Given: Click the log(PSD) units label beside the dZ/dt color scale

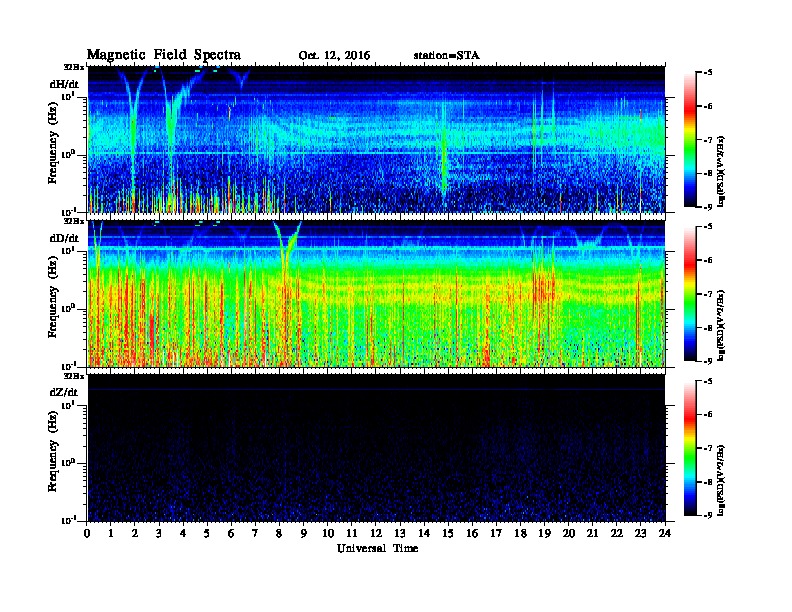Looking at the screenshot, I should pyautogui.click(x=721, y=479).
